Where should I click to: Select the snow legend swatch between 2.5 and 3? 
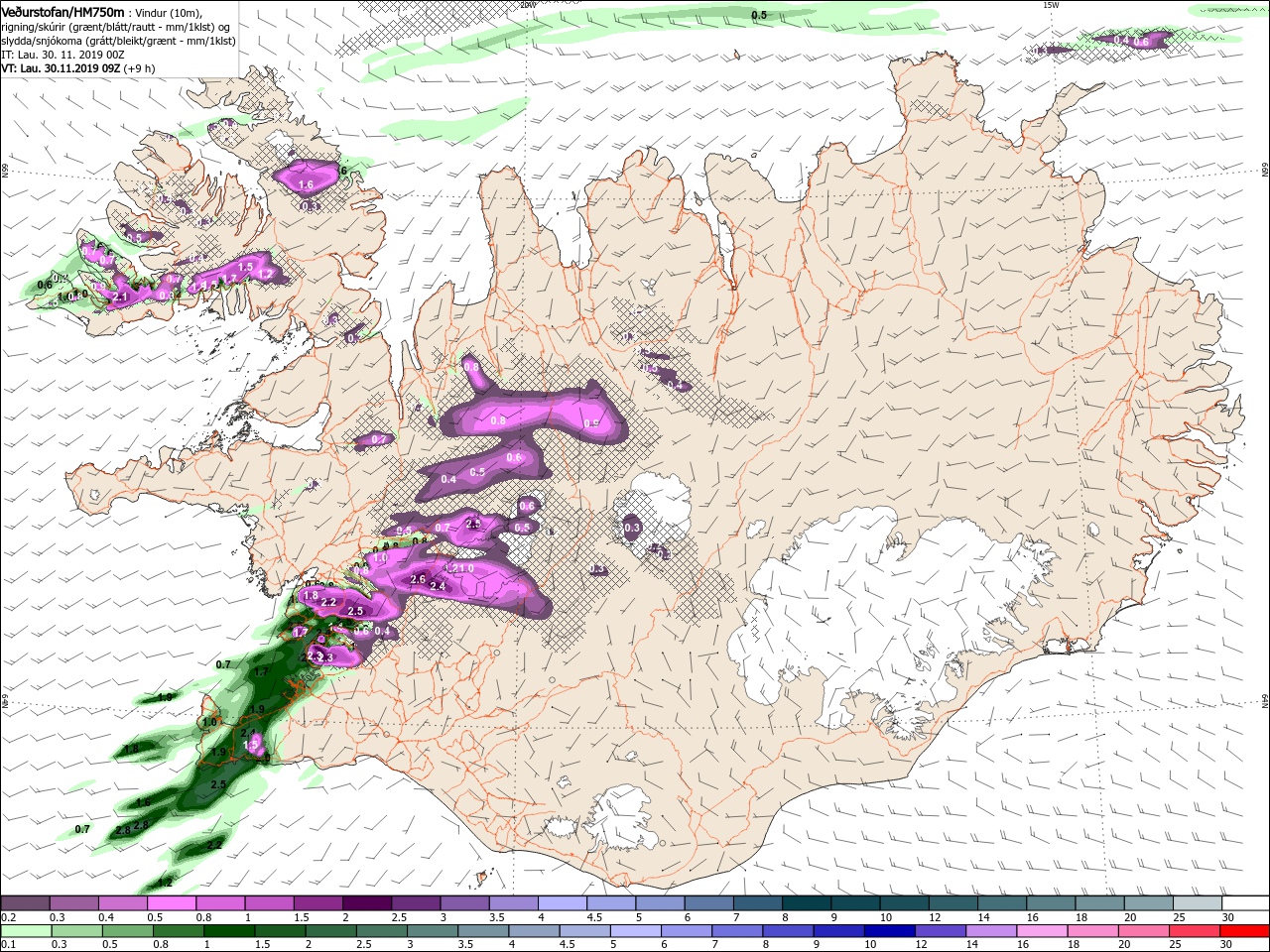point(415,903)
